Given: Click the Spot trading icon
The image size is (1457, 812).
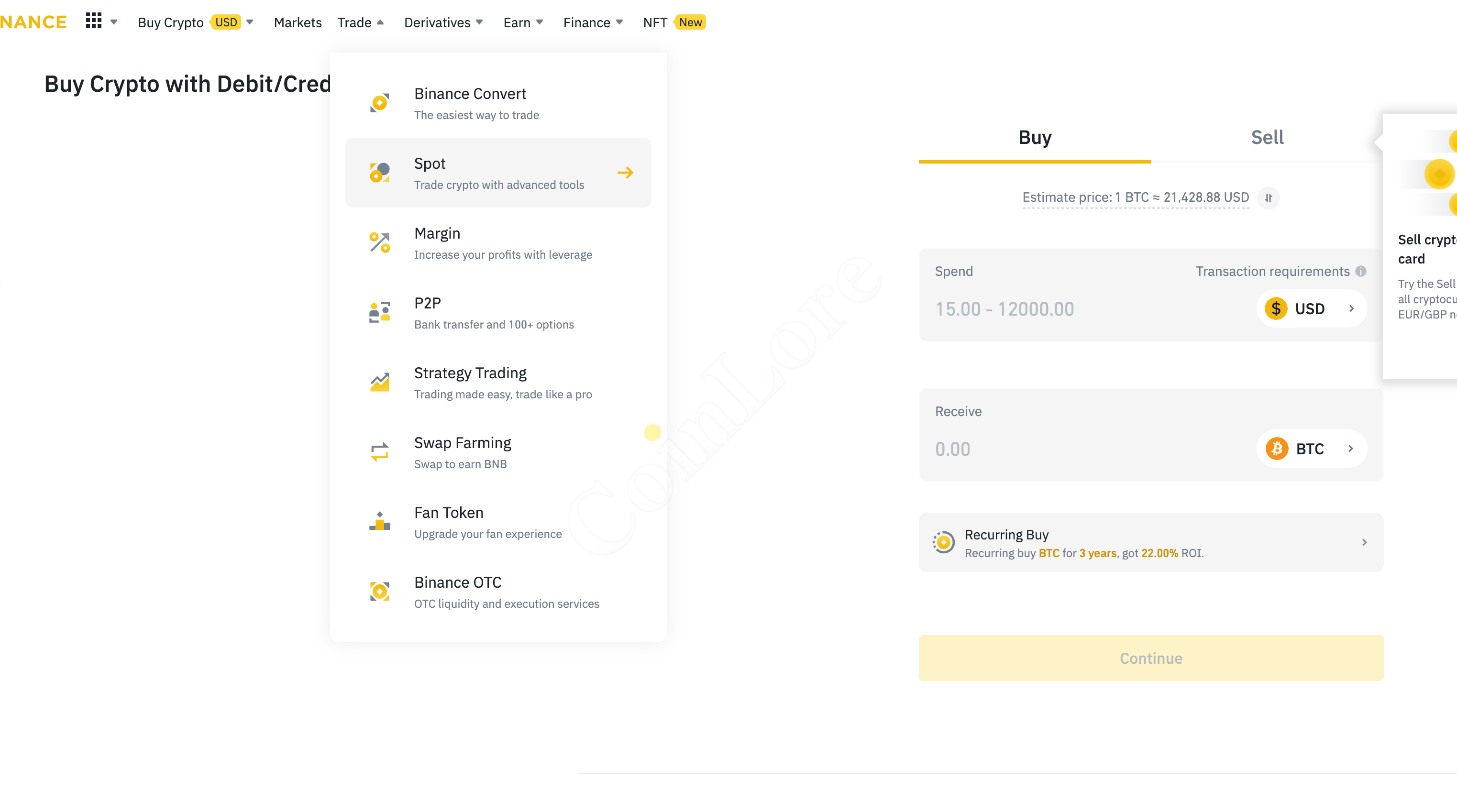Looking at the screenshot, I should pos(379,173).
